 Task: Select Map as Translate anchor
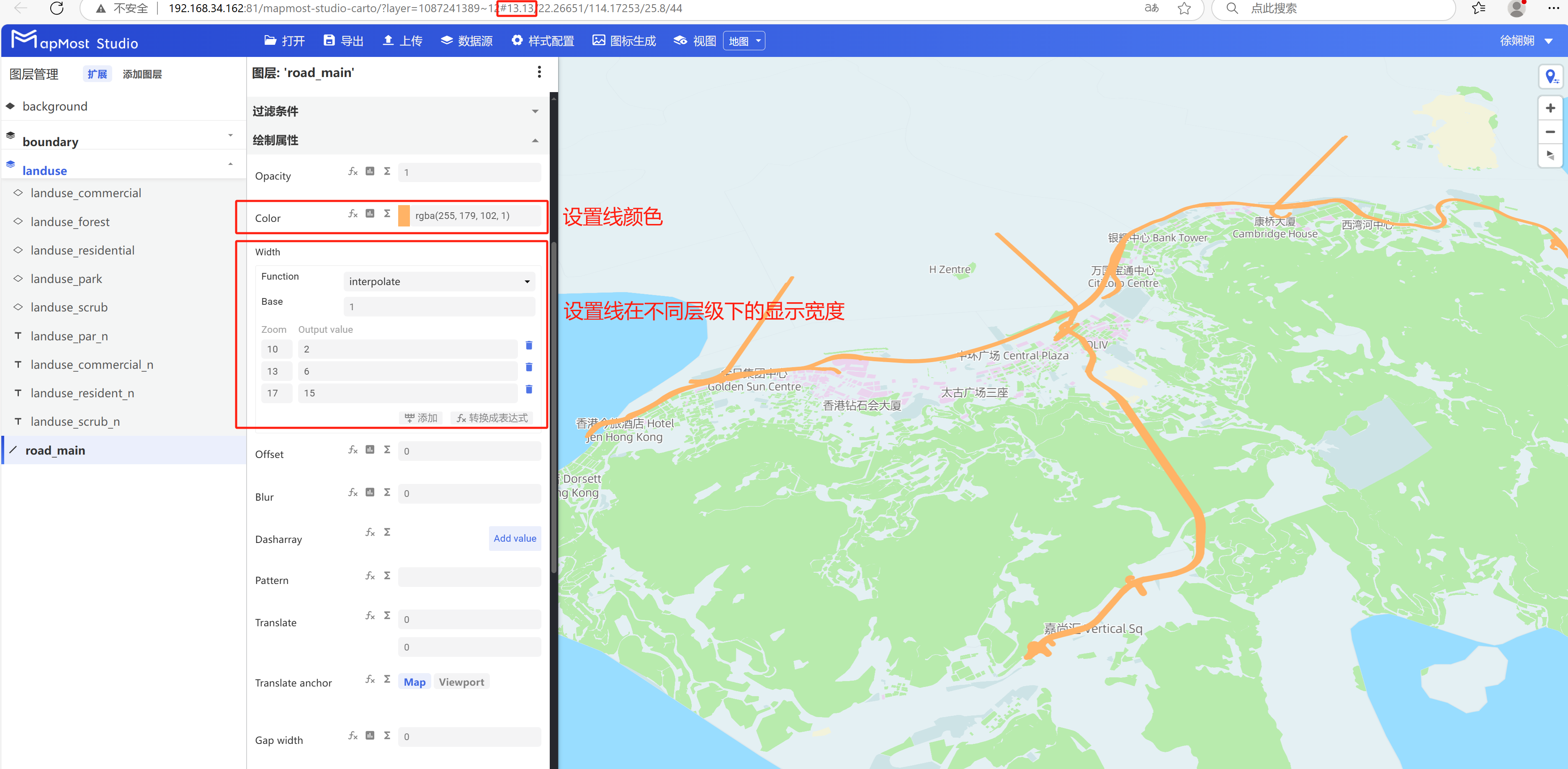click(x=414, y=682)
